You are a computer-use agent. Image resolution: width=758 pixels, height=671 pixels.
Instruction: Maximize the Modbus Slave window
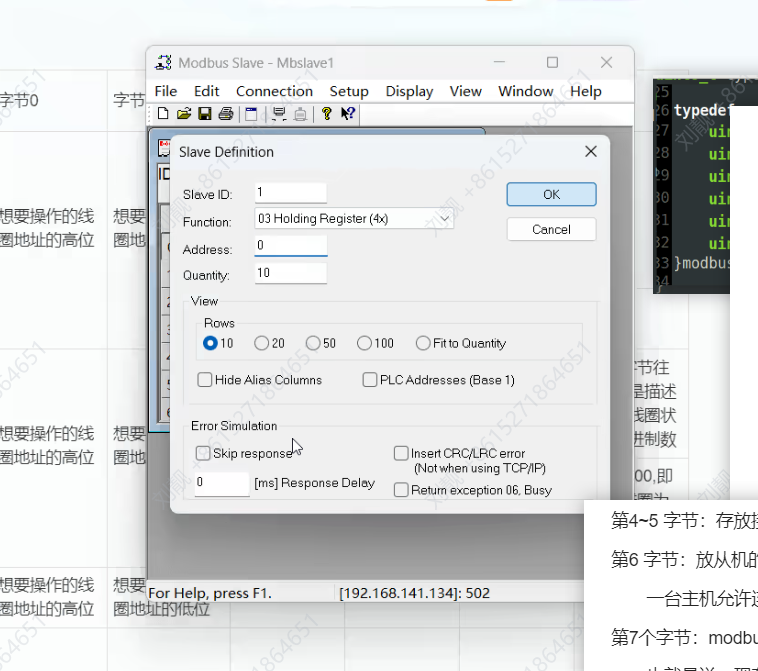point(553,62)
